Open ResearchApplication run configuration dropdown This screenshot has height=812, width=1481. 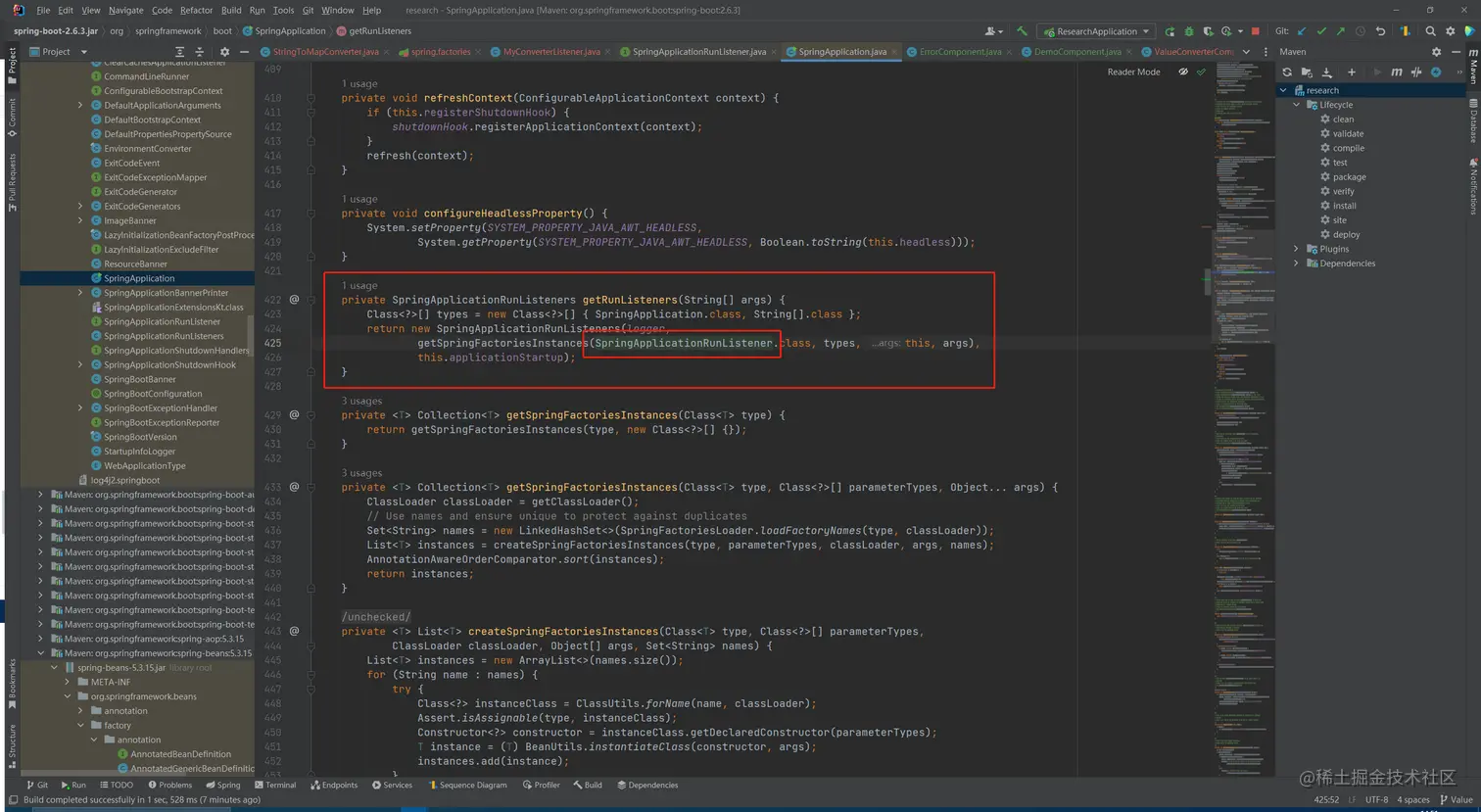pyautogui.click(x=1096, y=31)
